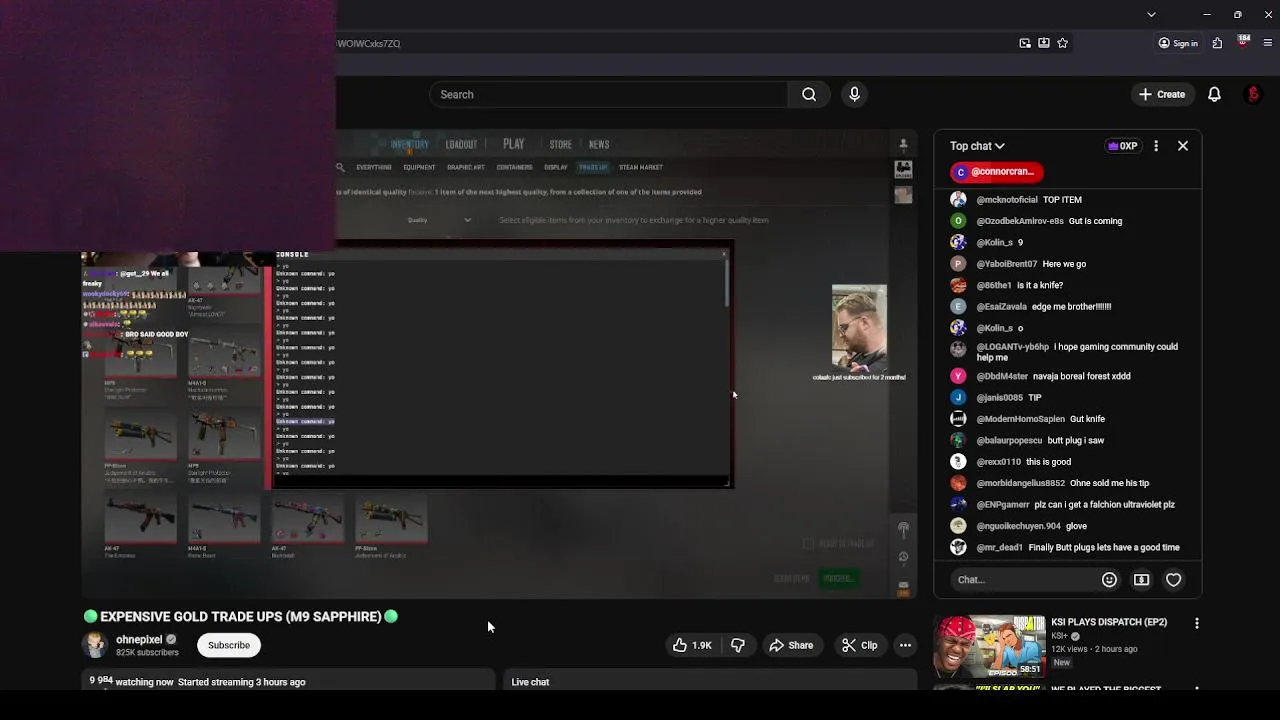Image resolution: width=1280 pixels, height=720 pixels.
Task: Select the in-game STORE tab
Action: [561, 144]
